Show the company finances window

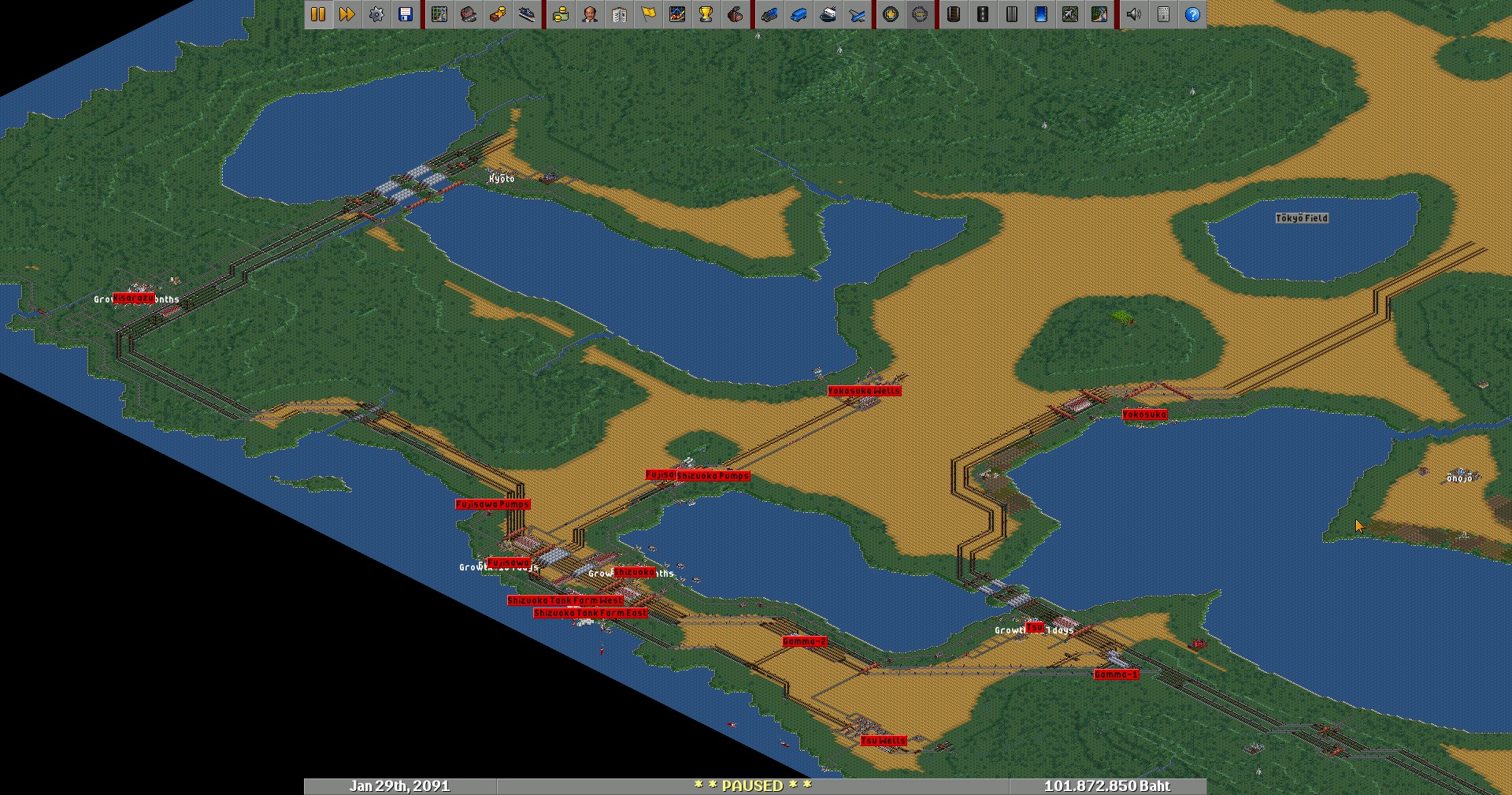[x=561, y=14]
